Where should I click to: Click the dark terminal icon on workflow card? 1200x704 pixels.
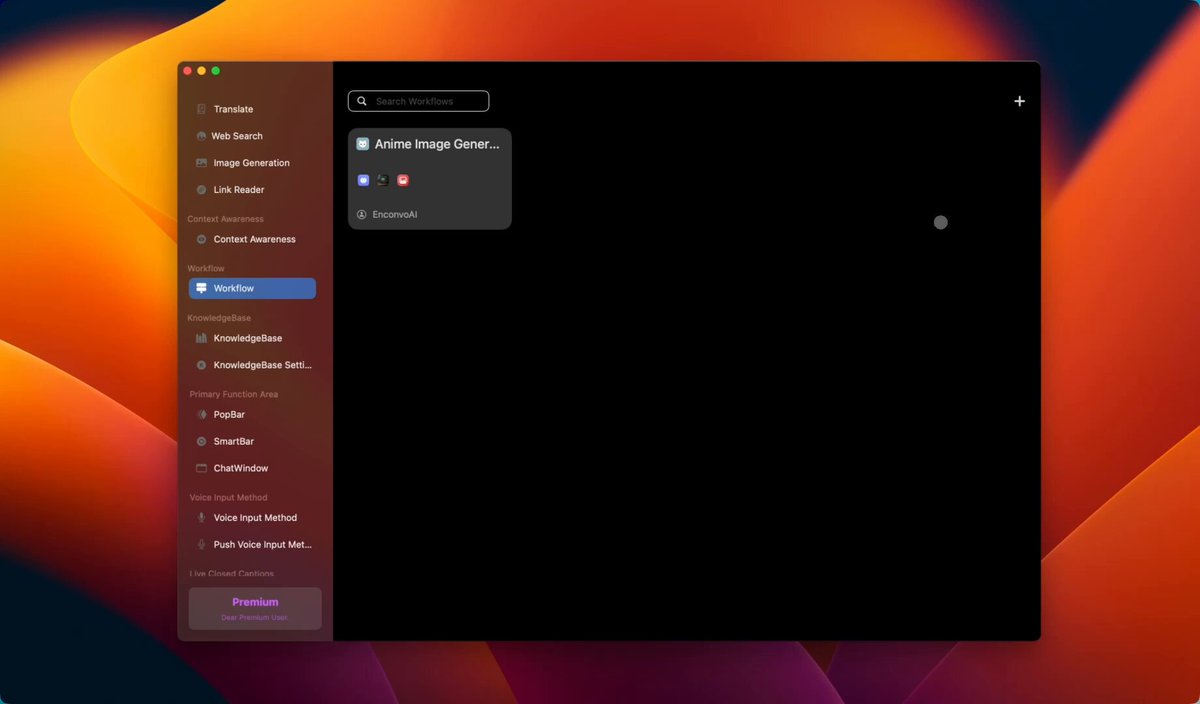383,180
